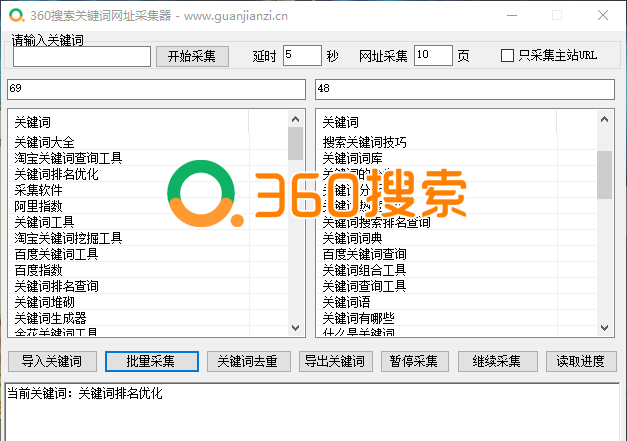Click the left list scrollbar thumb

pos(296,144)
